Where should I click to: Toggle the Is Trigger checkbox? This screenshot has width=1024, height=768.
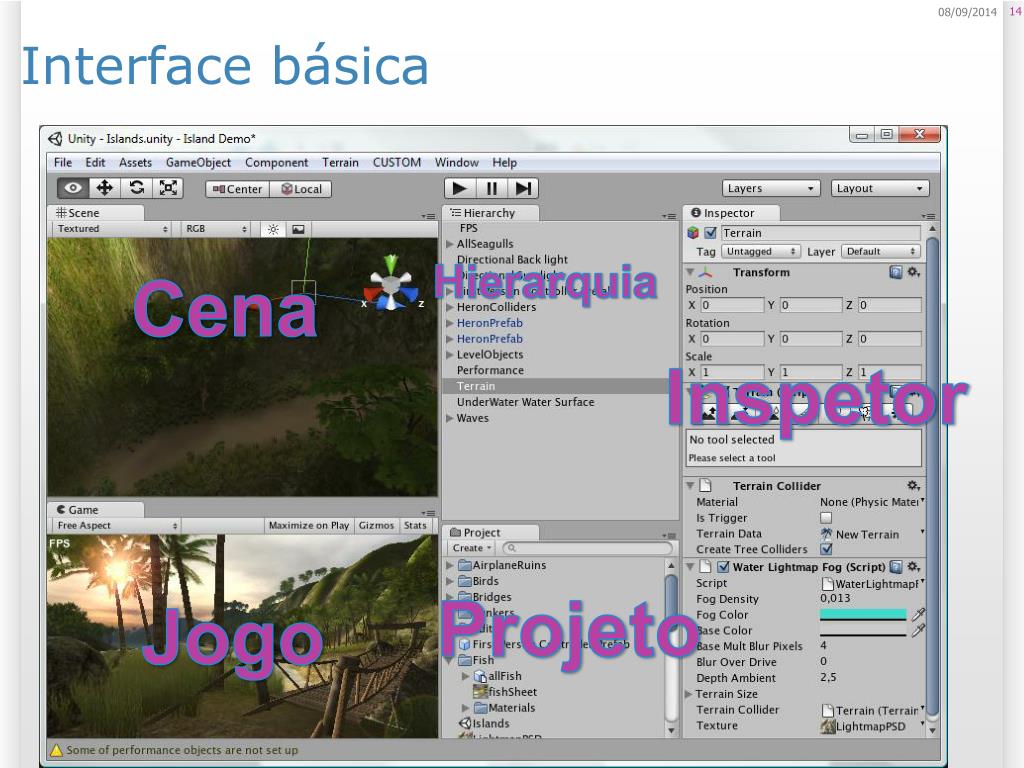point(826,518)
